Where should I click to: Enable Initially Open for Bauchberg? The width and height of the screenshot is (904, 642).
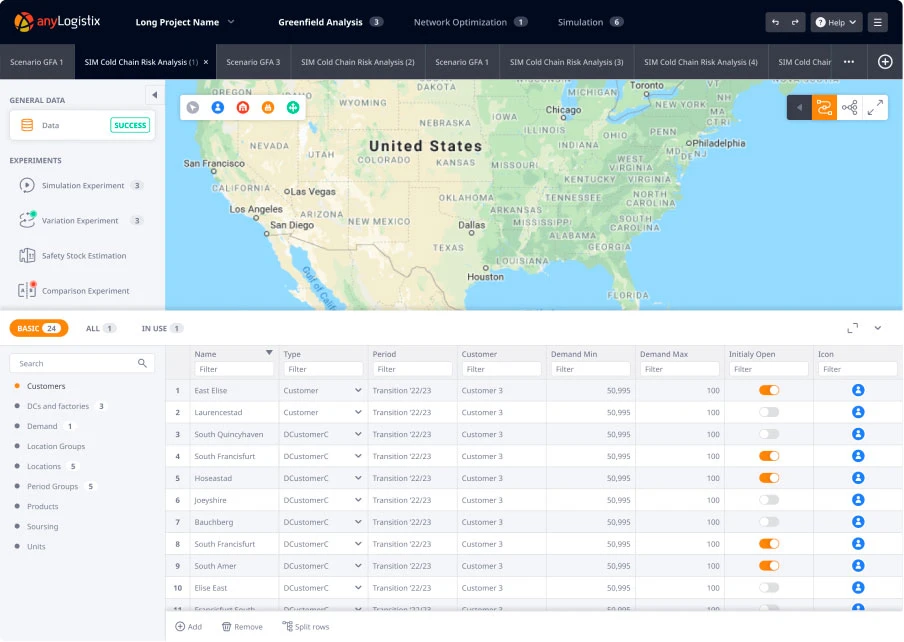pos(770,521)
